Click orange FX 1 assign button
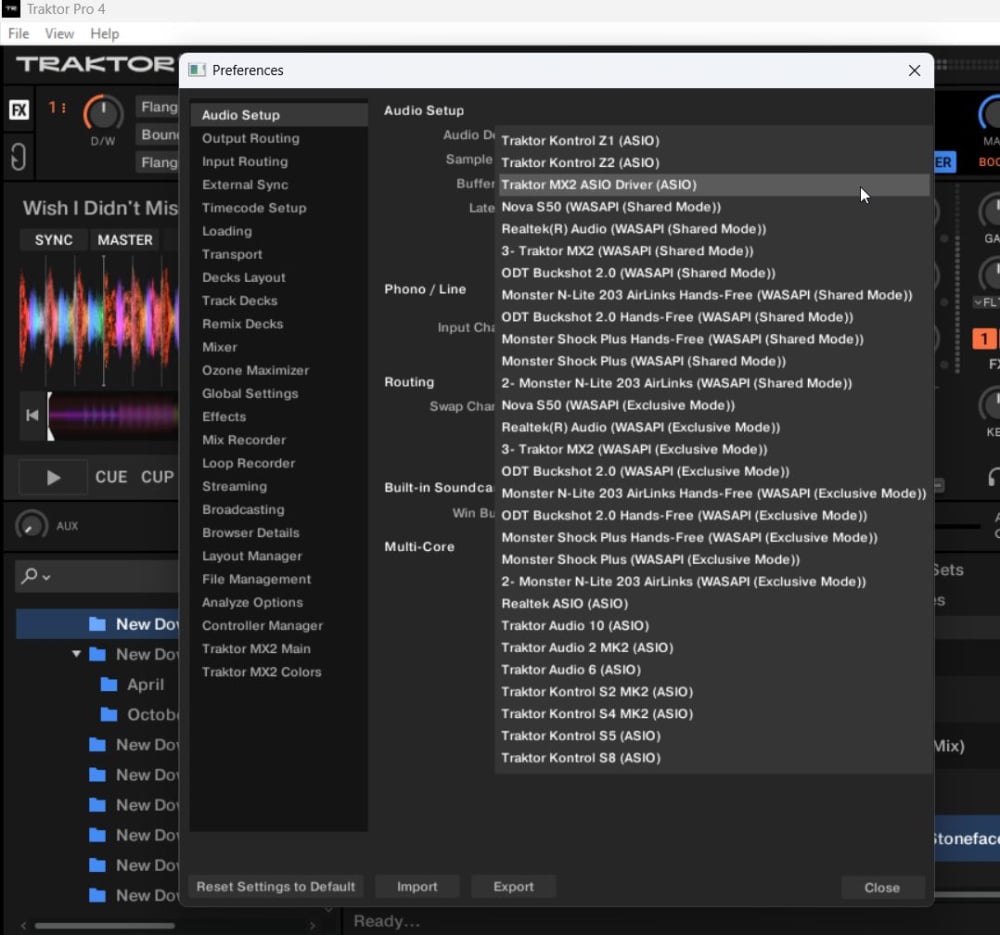 tap(984, 339)
